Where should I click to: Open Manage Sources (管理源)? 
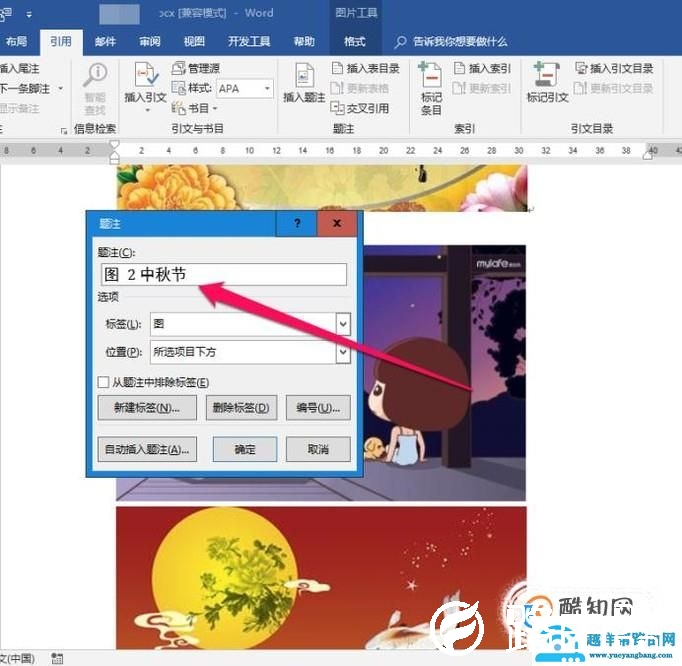pyautogui.click(x=196, y=68)
